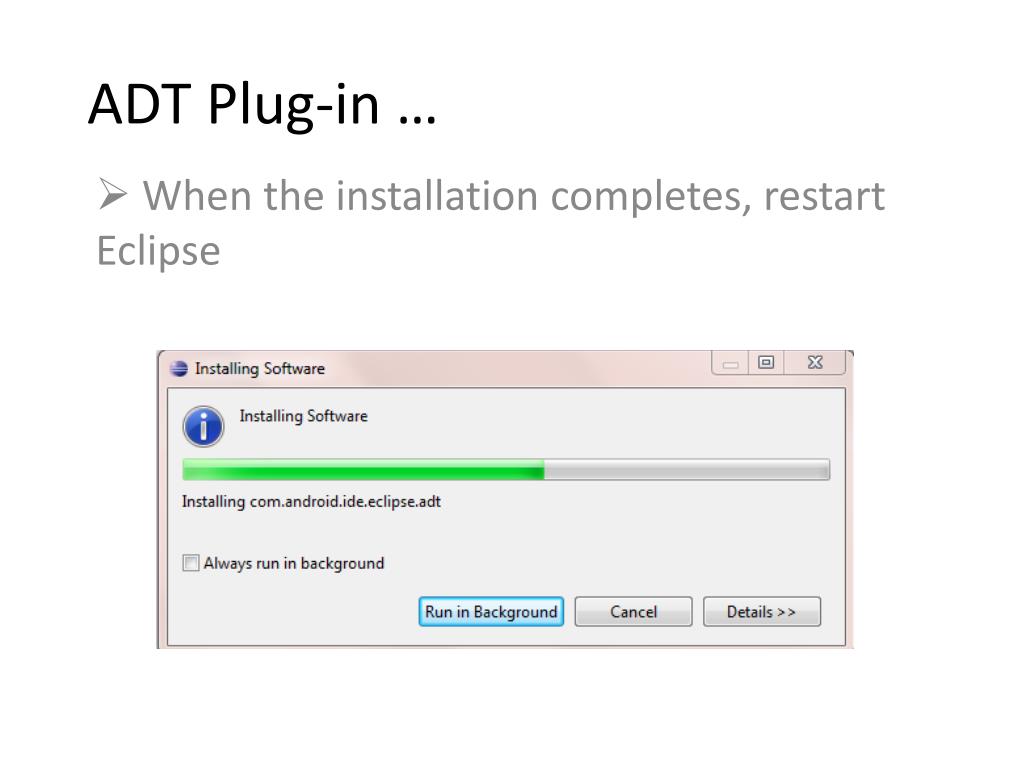Click the blue information icon
Screen dimensions: 1024x768
click(203, 426)
